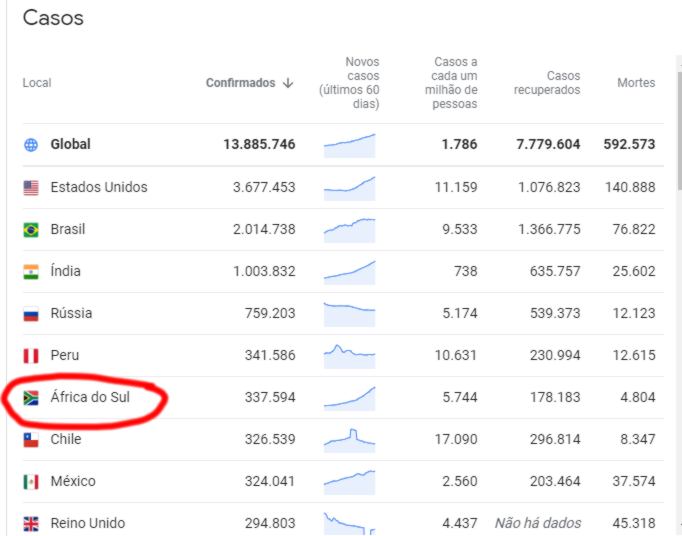
Task: Click the Mortes column header
Action: (636, 83)
